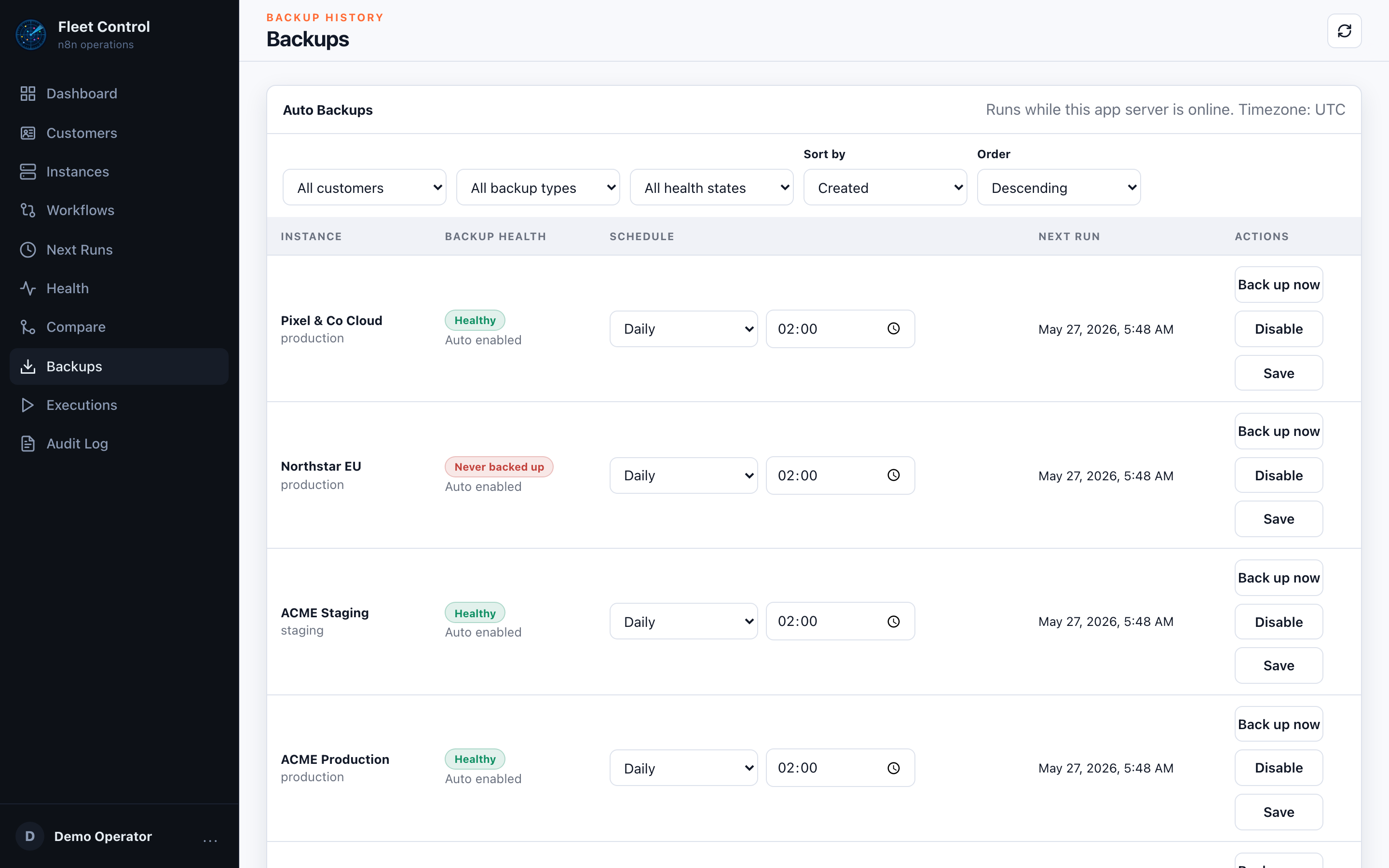Click the Healthy badge for ACME Staging
Viewport: 1389px width, 868px height.
475,613
